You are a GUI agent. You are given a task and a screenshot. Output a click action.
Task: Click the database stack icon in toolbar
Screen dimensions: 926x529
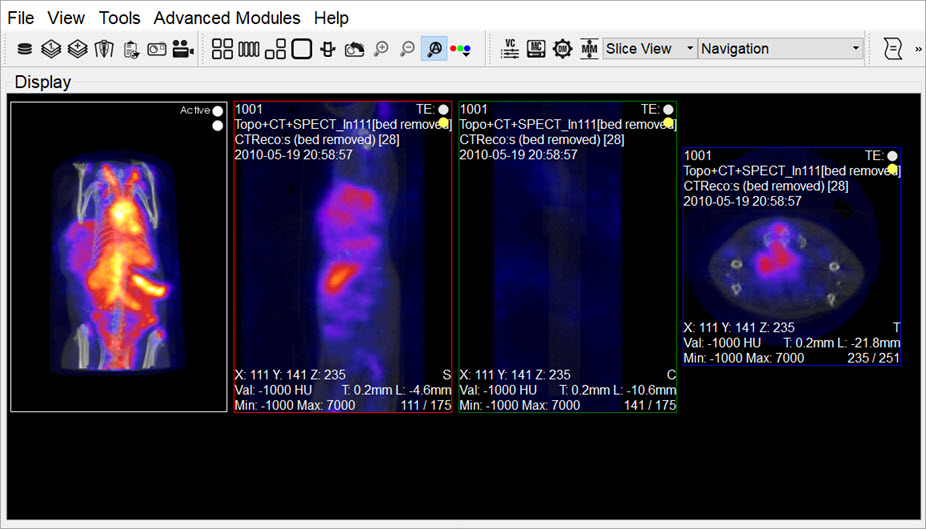click(x=25, y=49)
